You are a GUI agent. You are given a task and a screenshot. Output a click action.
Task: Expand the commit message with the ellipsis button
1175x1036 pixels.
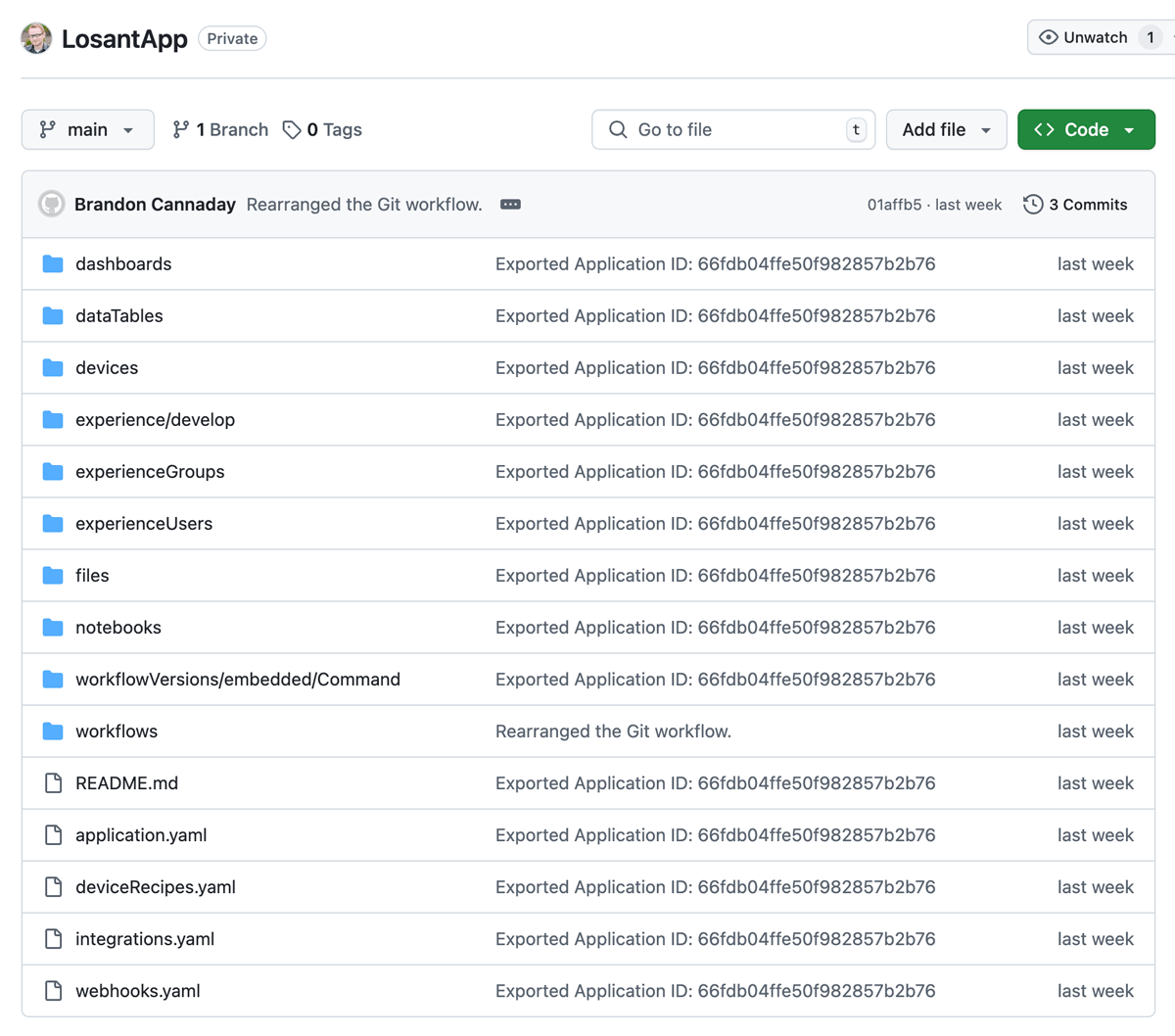[510, 204]
